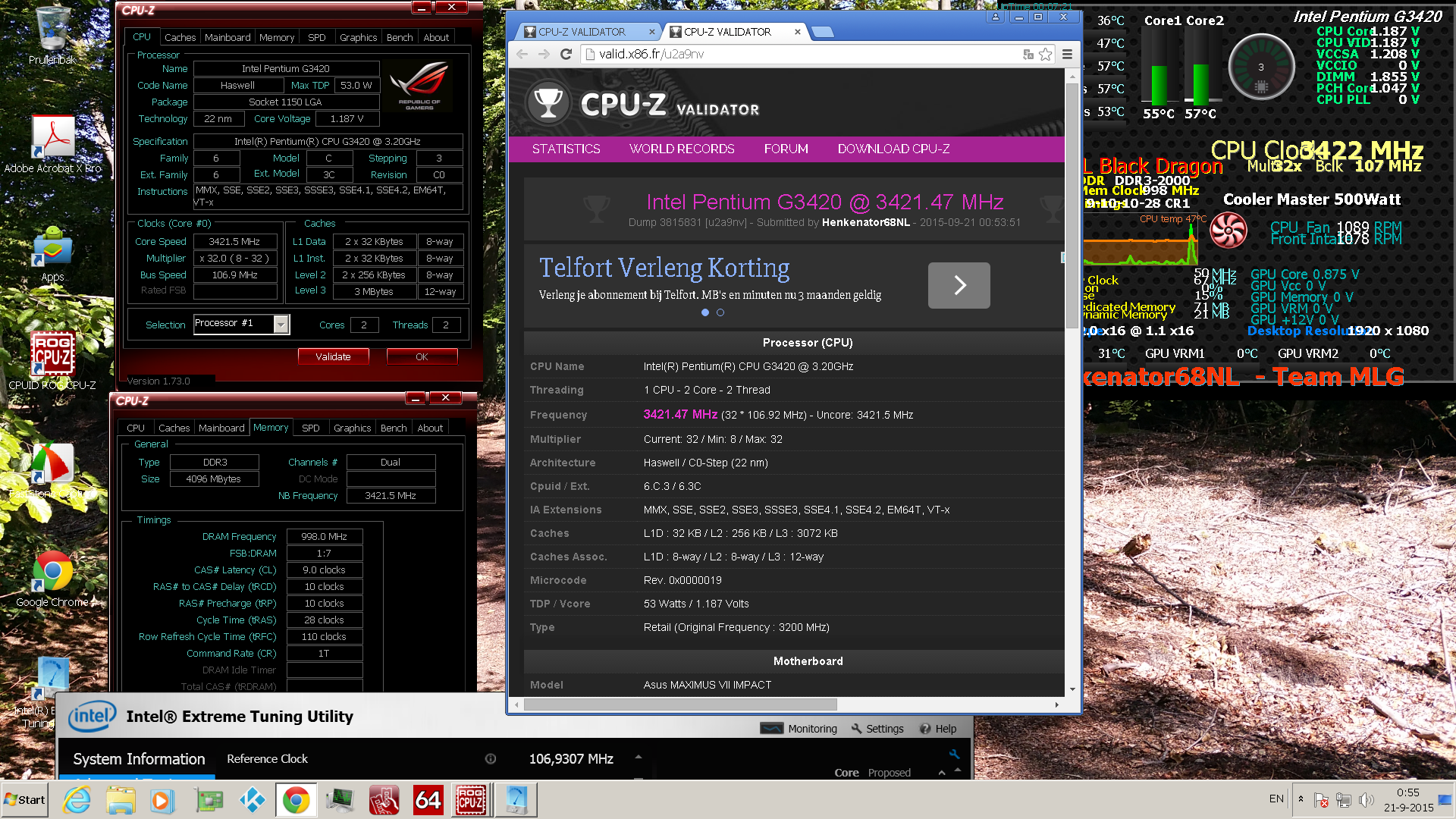Image resolution: width=1456 pixels, height=819 pixels.
Task: Click DOWNLOAD CPU-Z menu link
Action: coord(893,149)
